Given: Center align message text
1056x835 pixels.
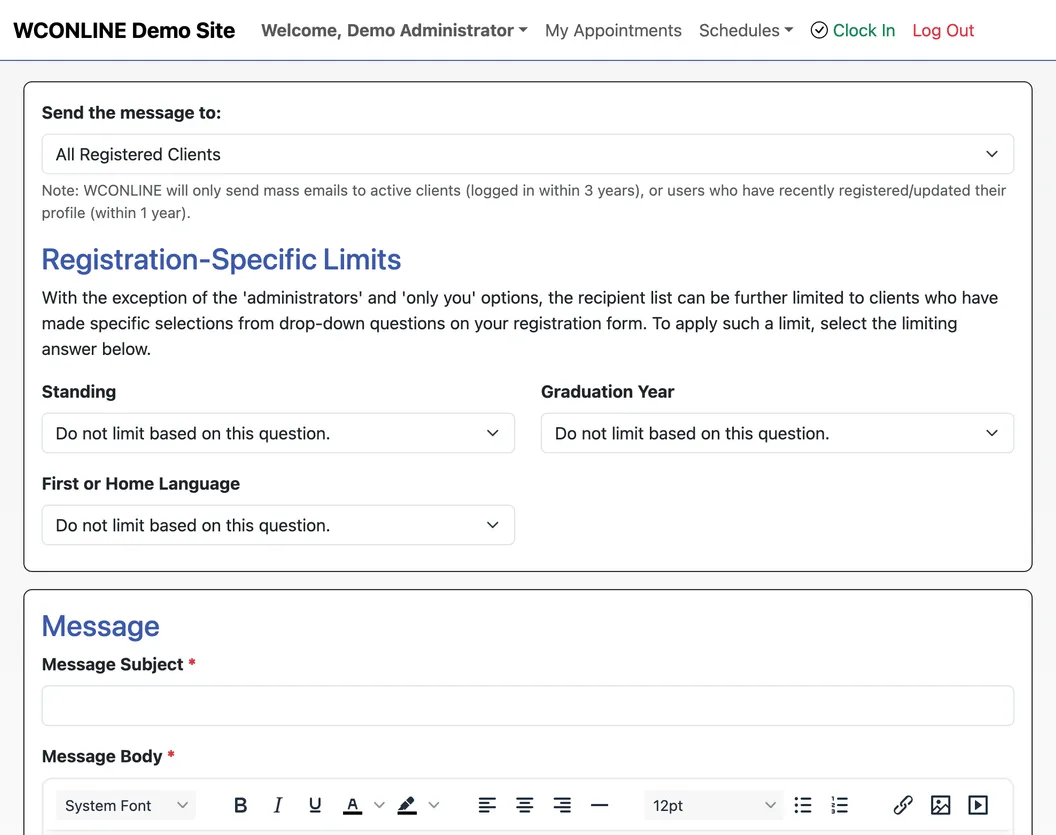Looking at the screenshot, I should (525, 805).
